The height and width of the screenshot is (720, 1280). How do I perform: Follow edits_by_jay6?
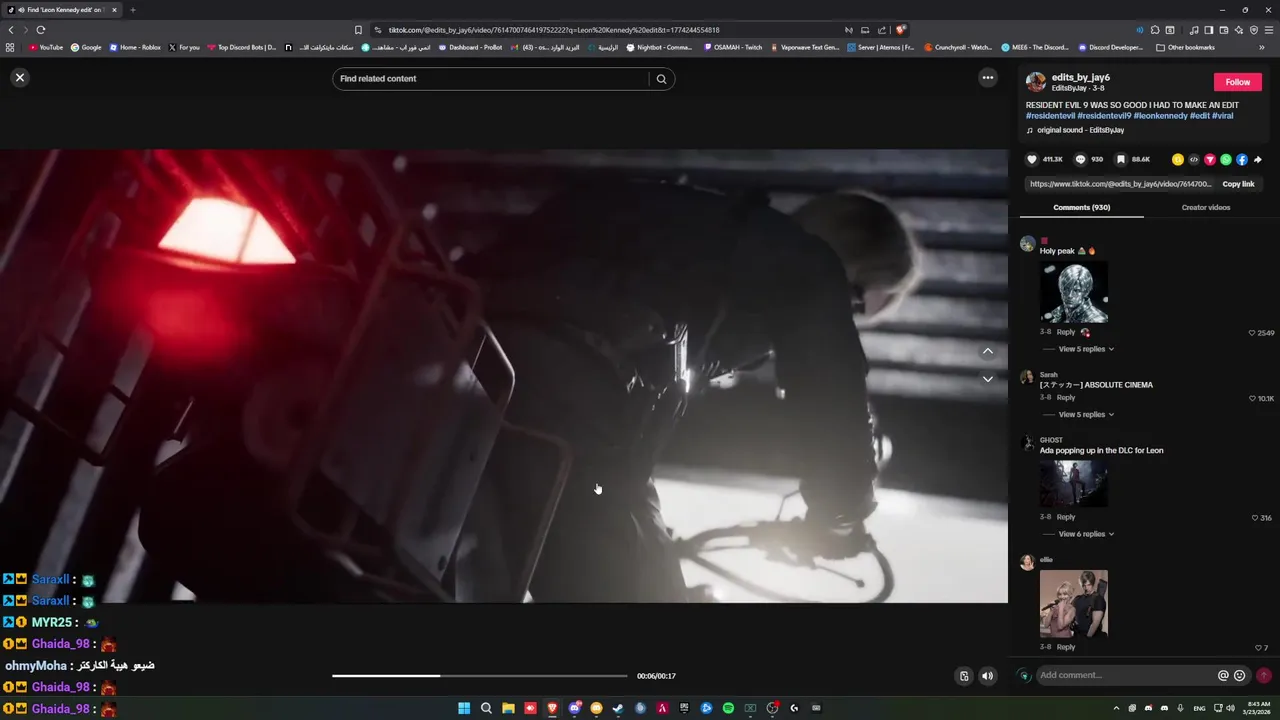pos(1237,82)
